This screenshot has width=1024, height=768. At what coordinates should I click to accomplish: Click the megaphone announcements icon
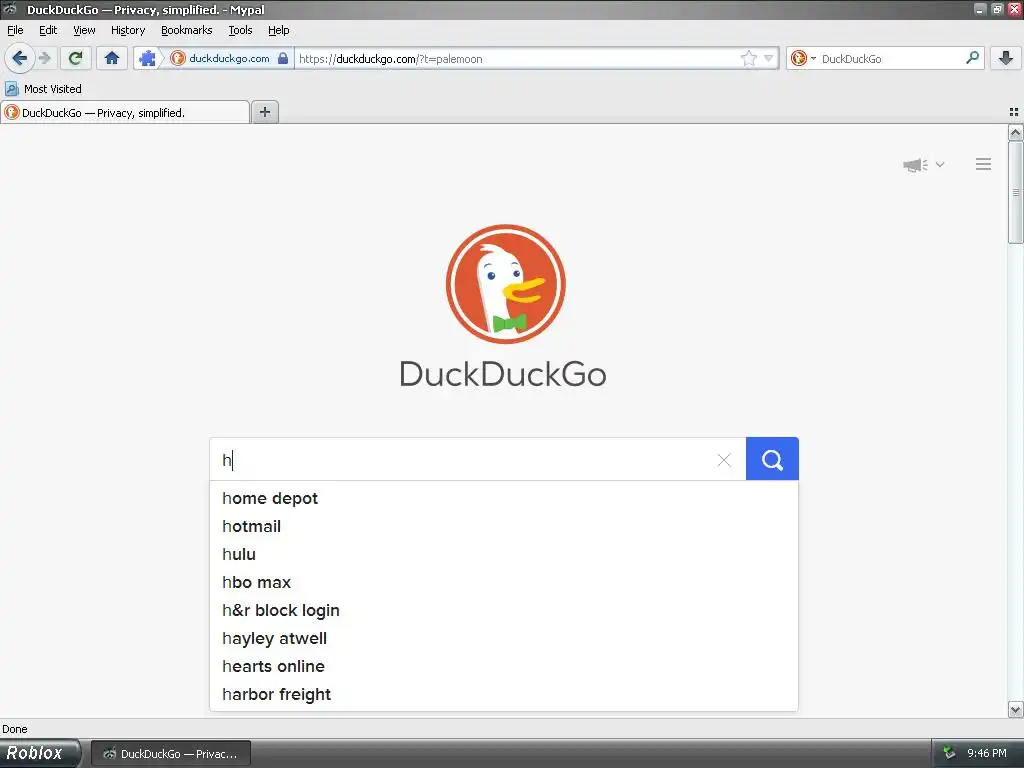point(915,165)
